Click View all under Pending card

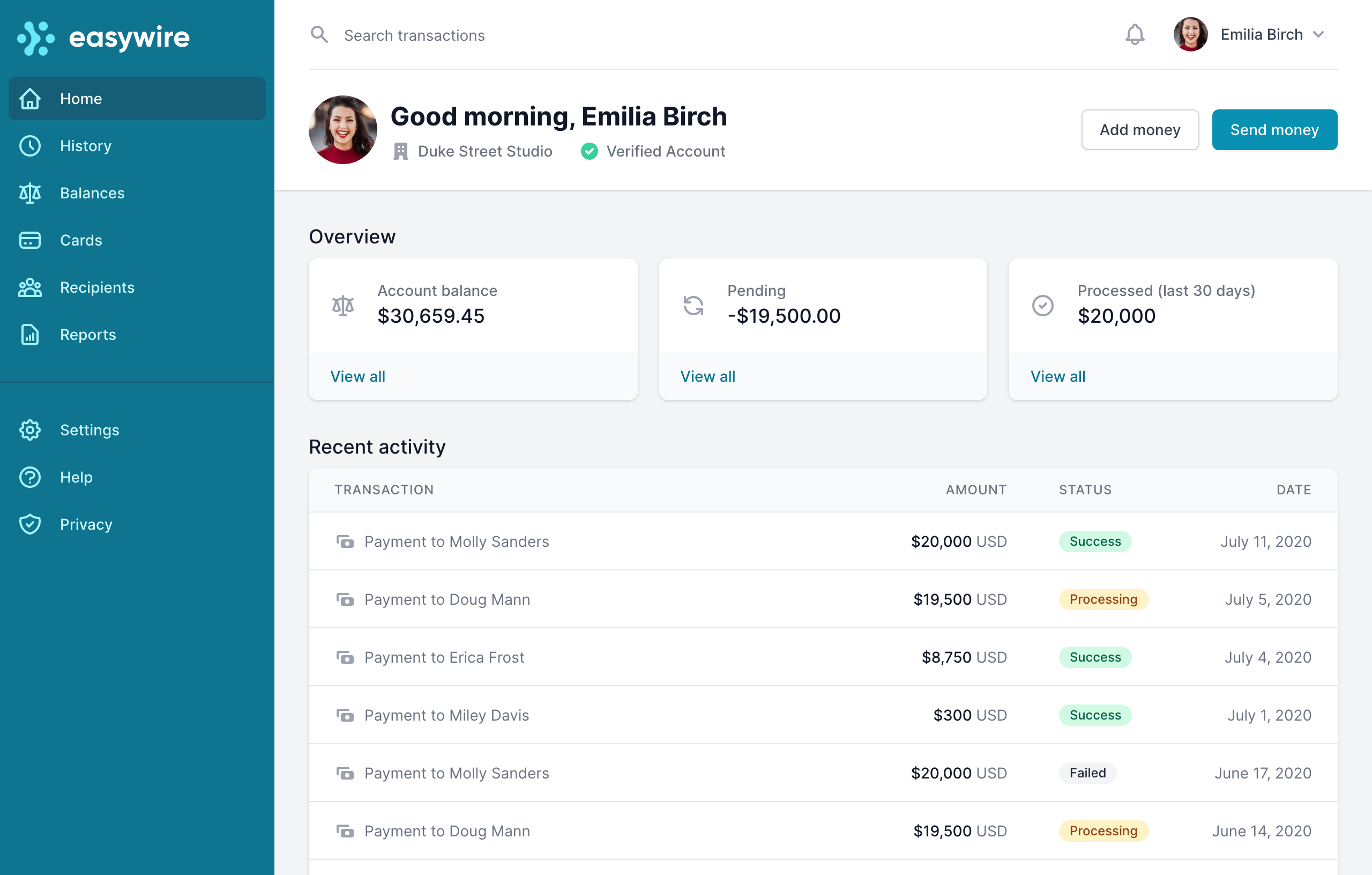pyautogui.click(x=707, y=376)
